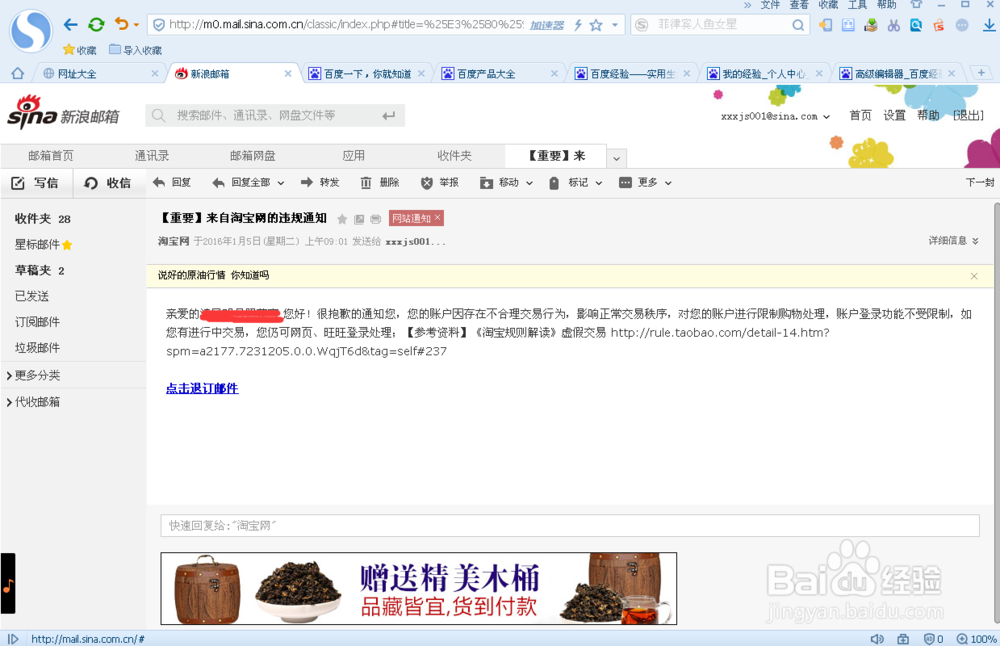
Task: Switch to the 应用 tab
Action: (x=353, y=156)
